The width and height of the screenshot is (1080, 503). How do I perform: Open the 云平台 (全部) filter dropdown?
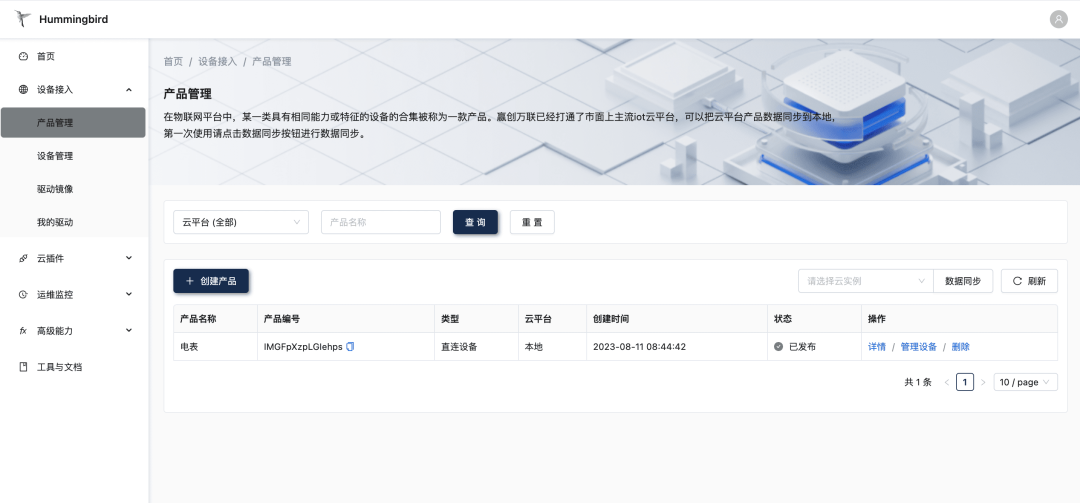(x=240, y=222)
